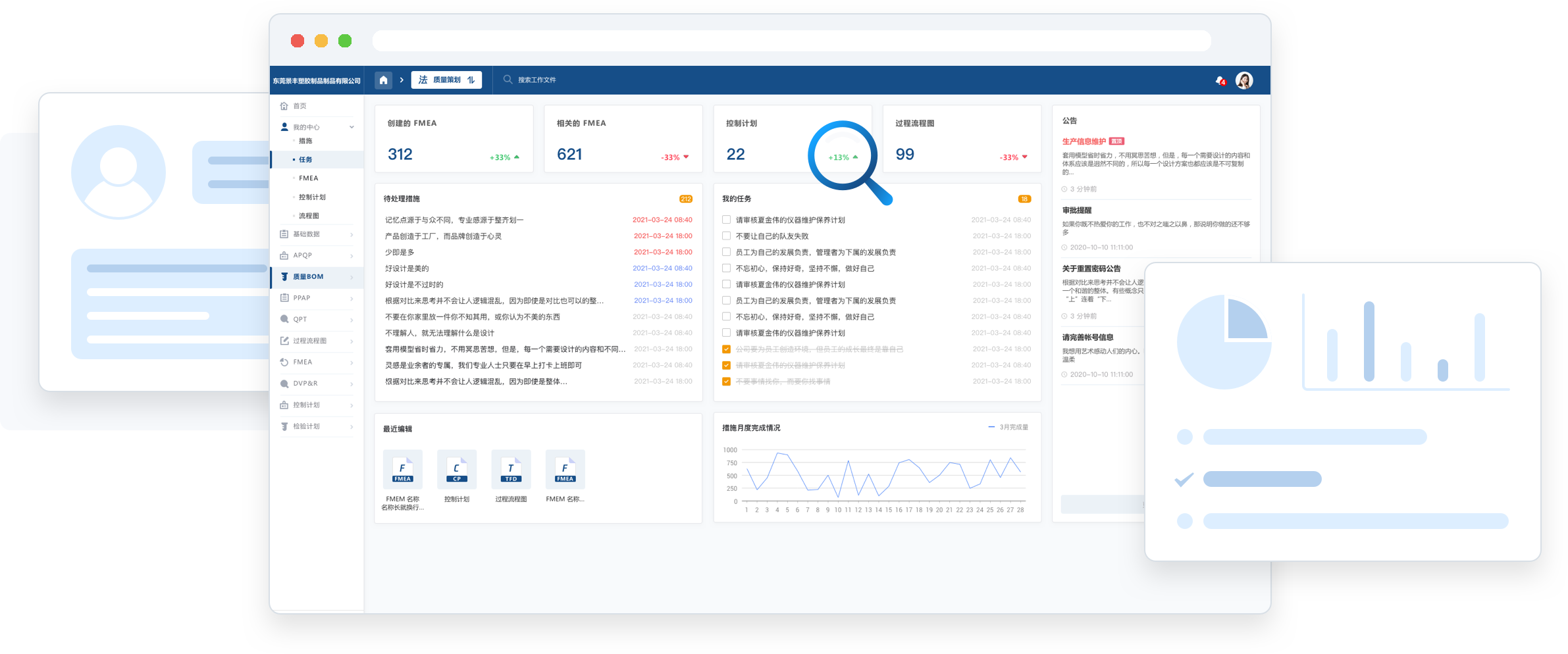Click the 基础数据 sidebar icon

click(284, 234)
